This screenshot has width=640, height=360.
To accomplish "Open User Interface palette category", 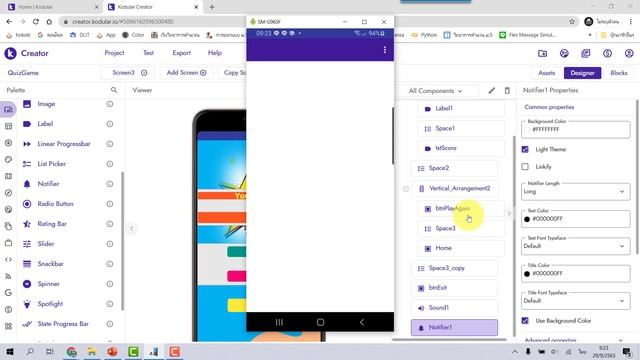I will click(x=8, y=109).
